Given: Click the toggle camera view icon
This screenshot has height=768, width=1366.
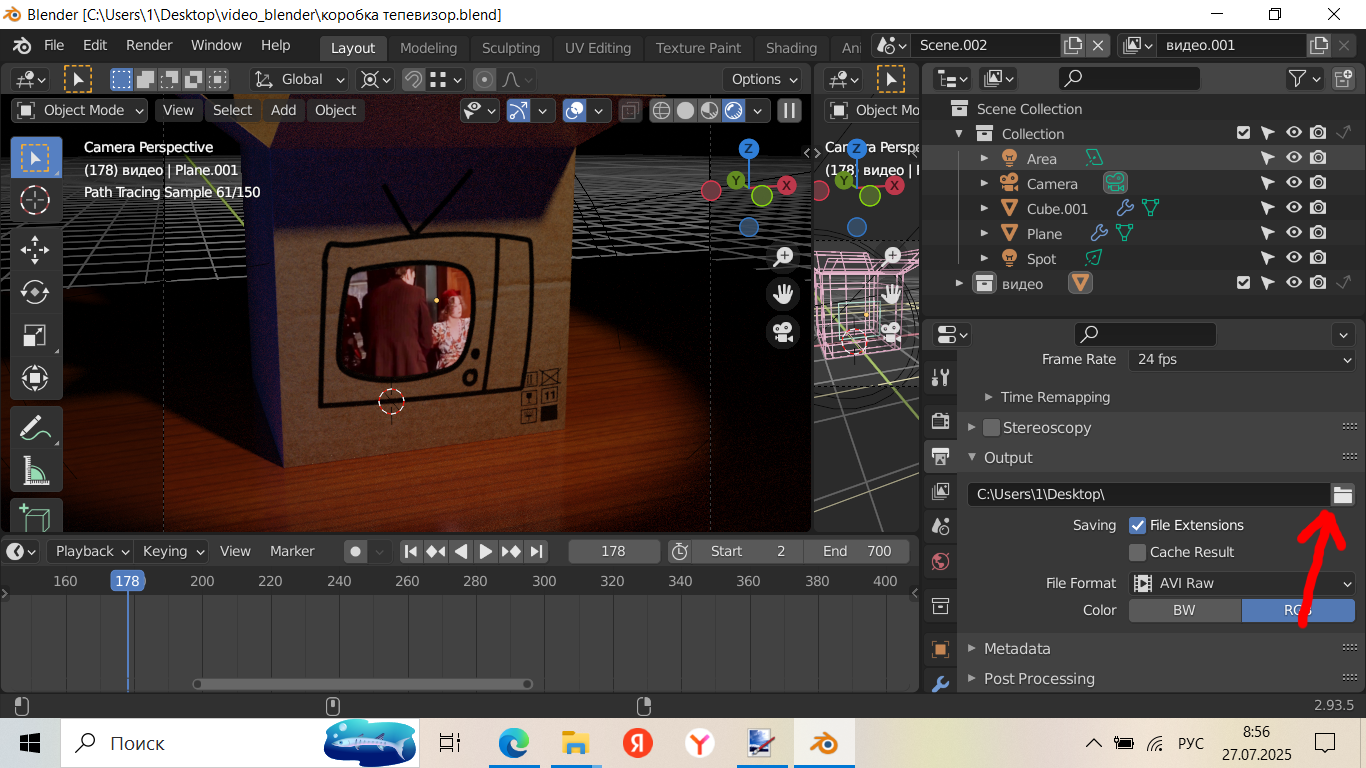Looking at the screenshot, I should click(783, 331).
